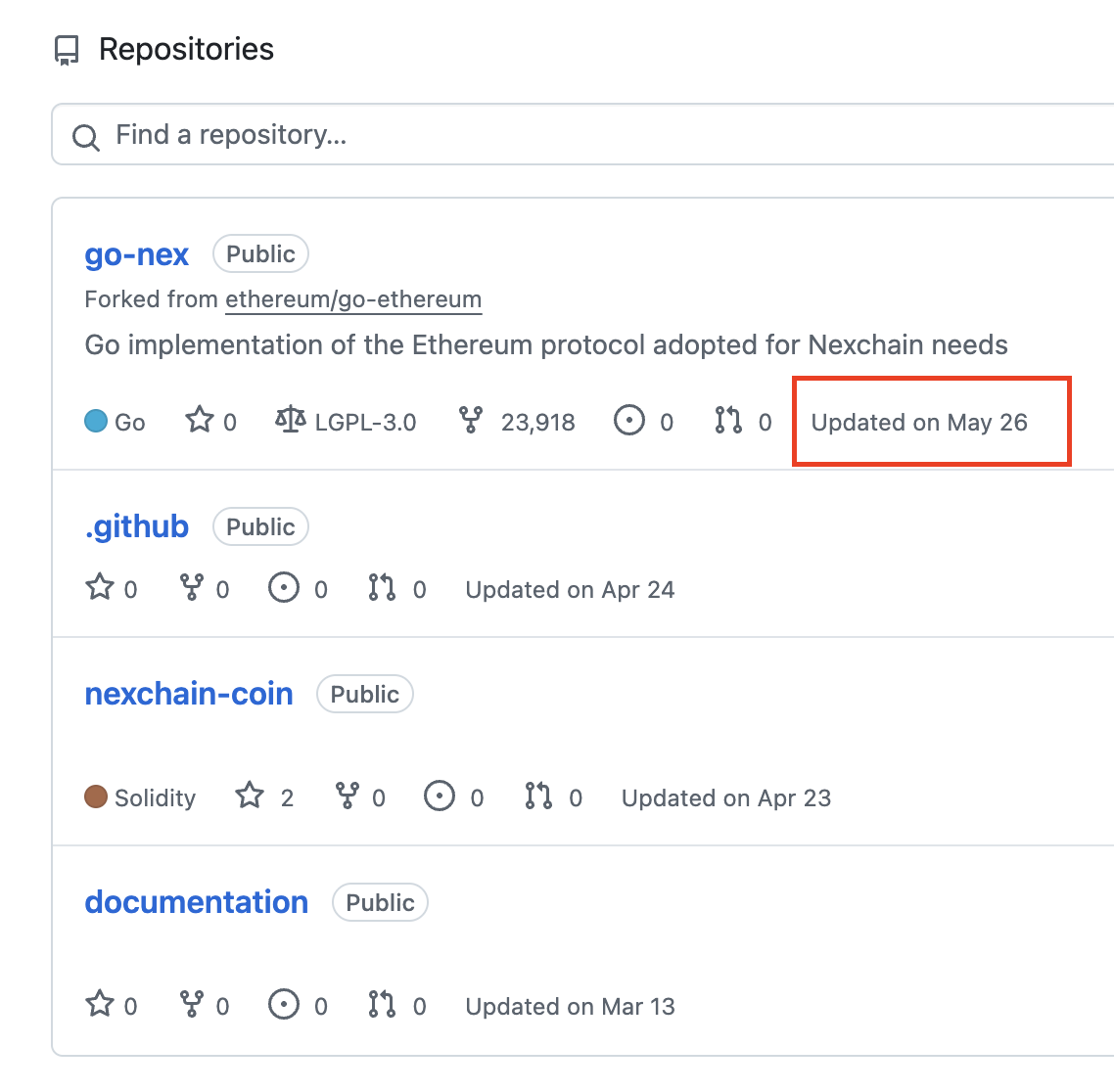Open pull requests icon for nexchain-coin
This screenshot has height=1092, width=1114.
[538, 796]
